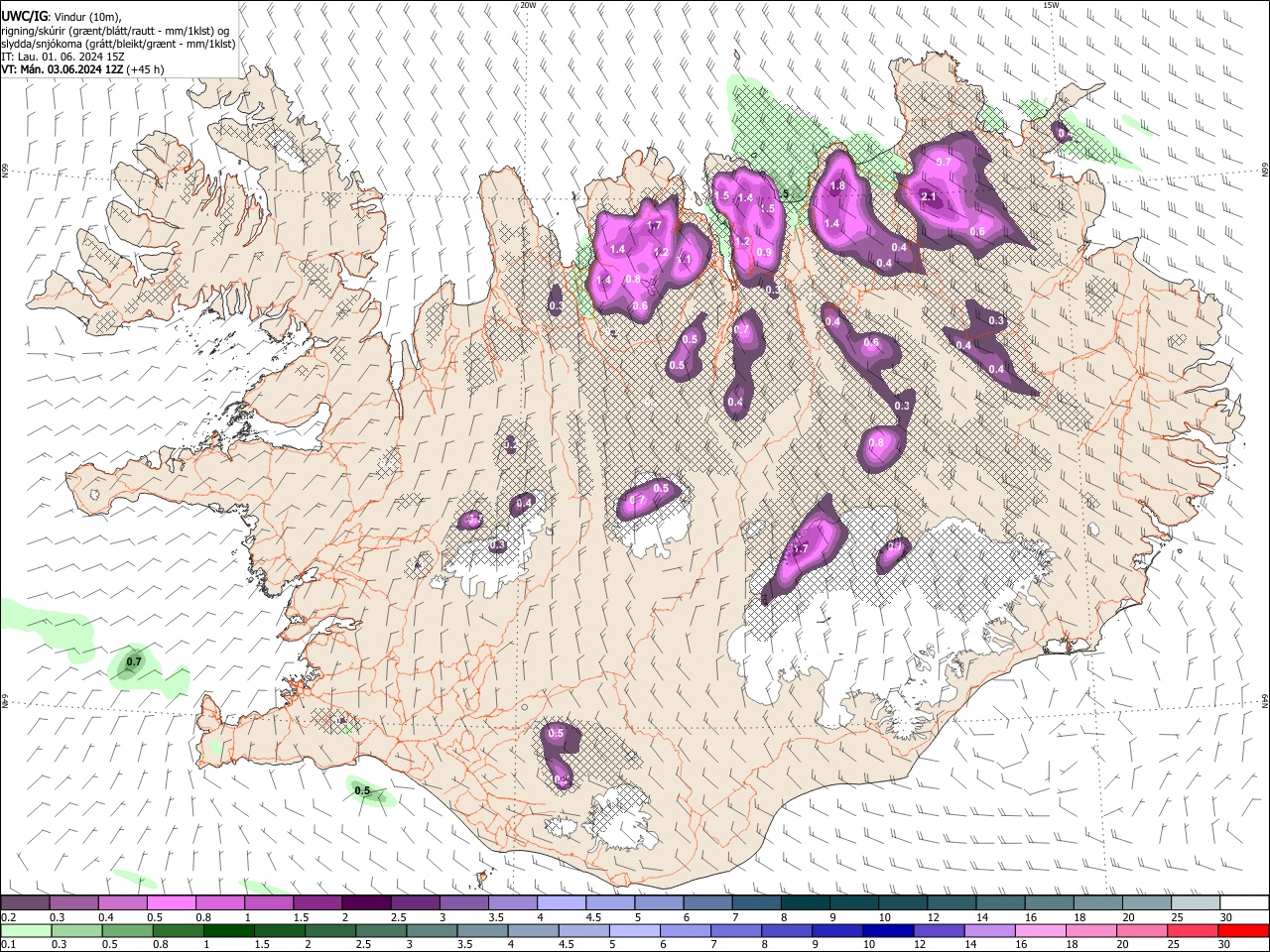
Task: Click the light lavender 4–4.5 upper-scale swatch
Action: coord(560,903)
